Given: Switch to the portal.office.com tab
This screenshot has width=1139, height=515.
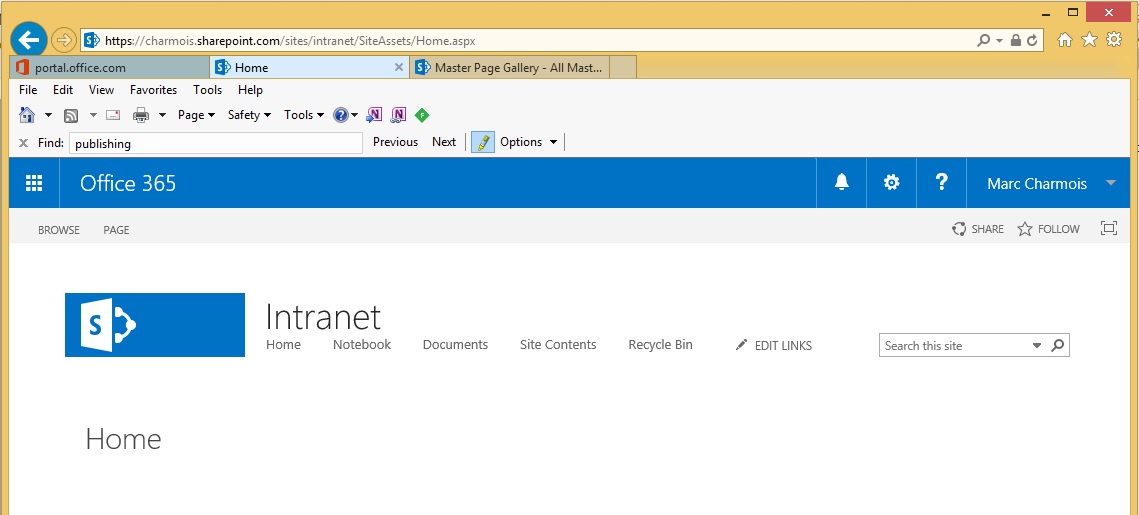Looking at the screenshot, I should point(110,68).
